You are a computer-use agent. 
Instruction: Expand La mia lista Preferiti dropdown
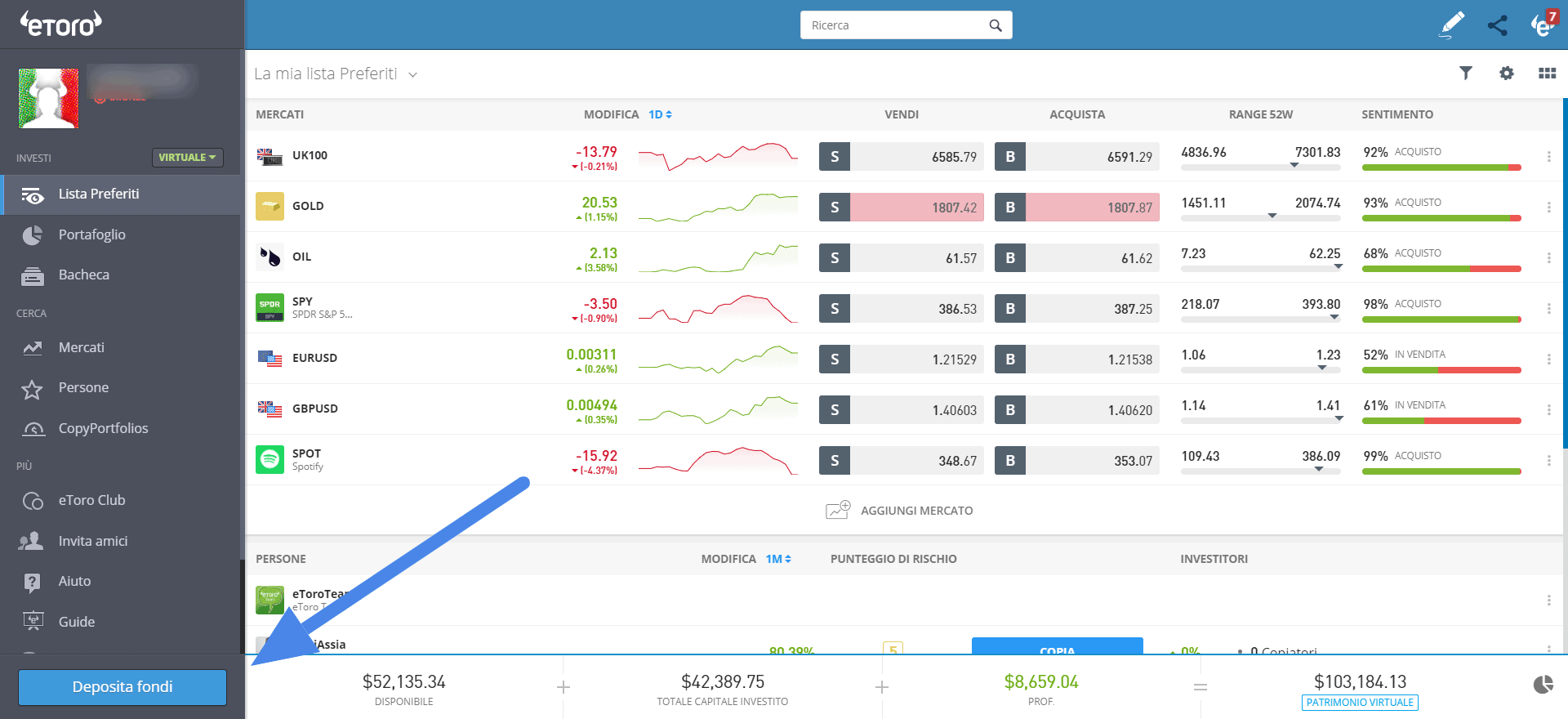click(336, 74)
